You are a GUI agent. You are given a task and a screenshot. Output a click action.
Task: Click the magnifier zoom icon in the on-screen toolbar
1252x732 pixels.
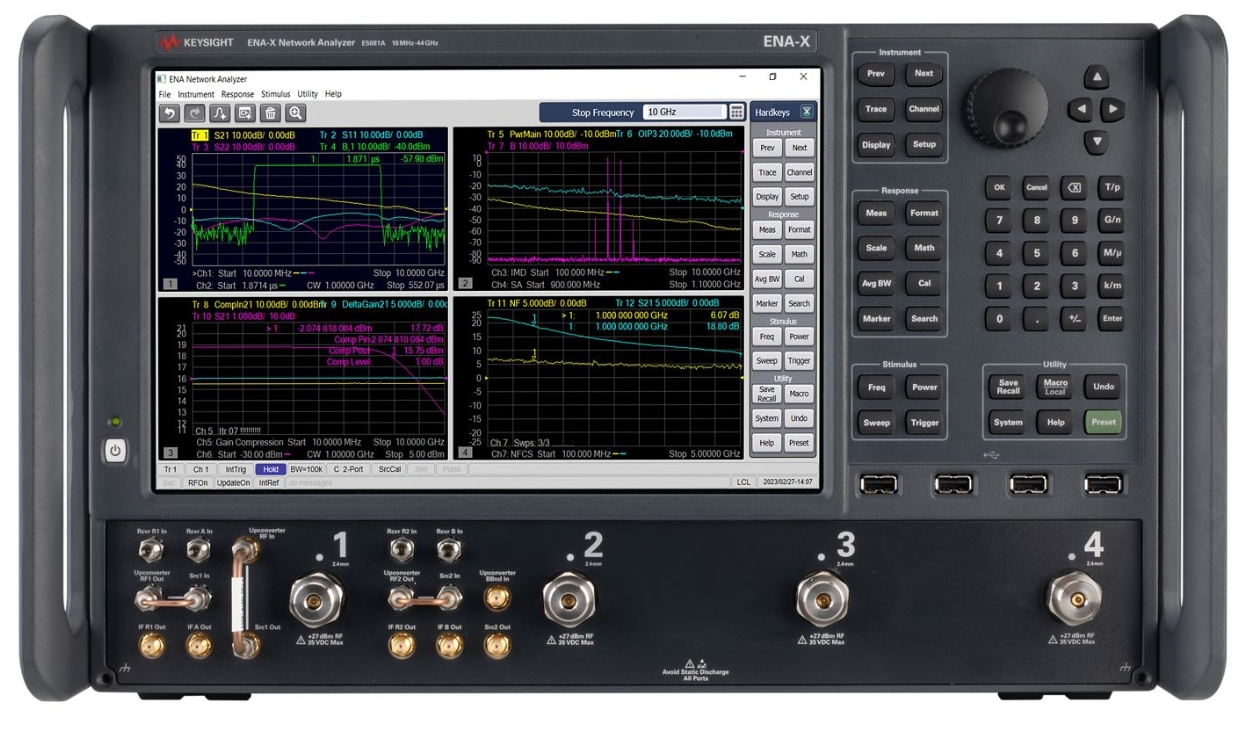[295, 113]
